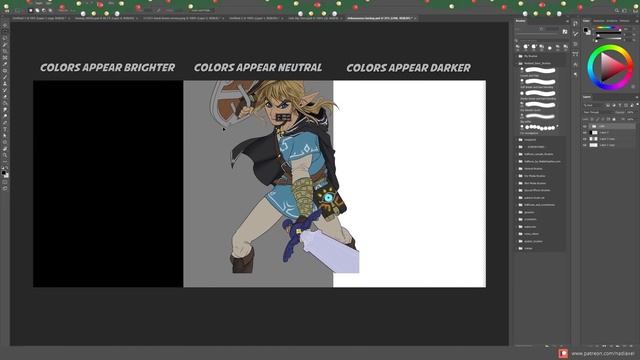Toggle lock all padlock icon

[x=614, y=119]
